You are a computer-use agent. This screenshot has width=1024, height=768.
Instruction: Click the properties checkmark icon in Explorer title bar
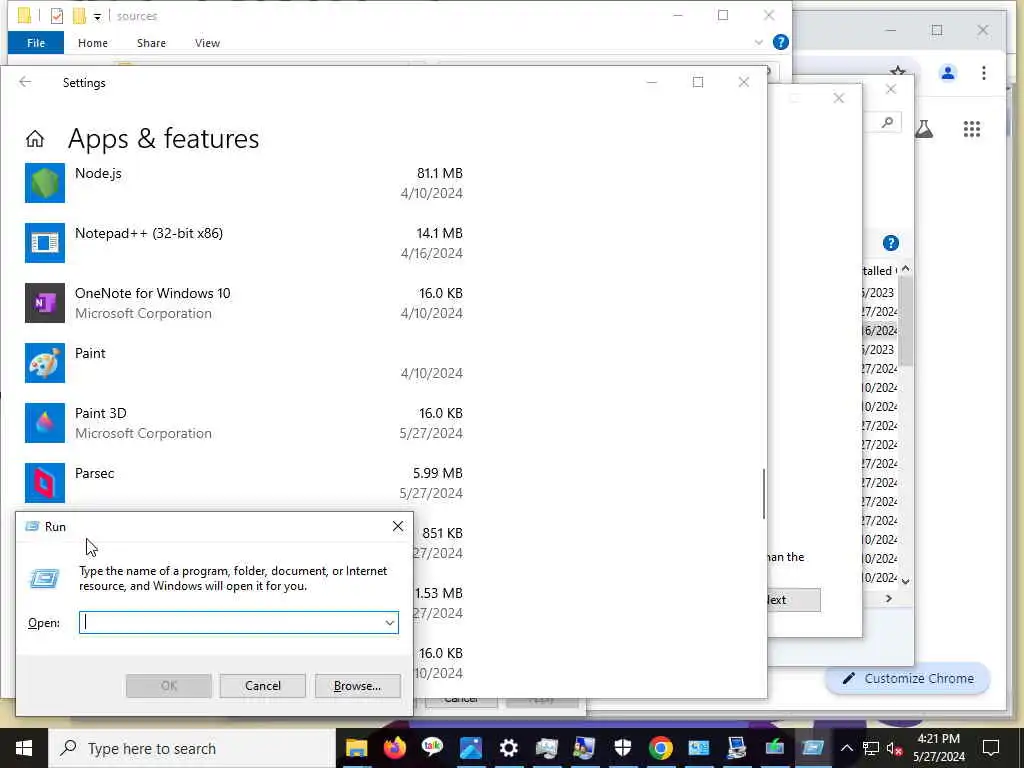57,16
